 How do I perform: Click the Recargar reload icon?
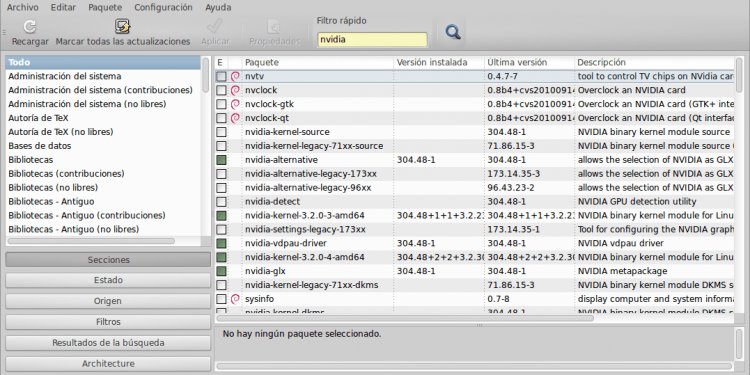(x=30, y=27)
